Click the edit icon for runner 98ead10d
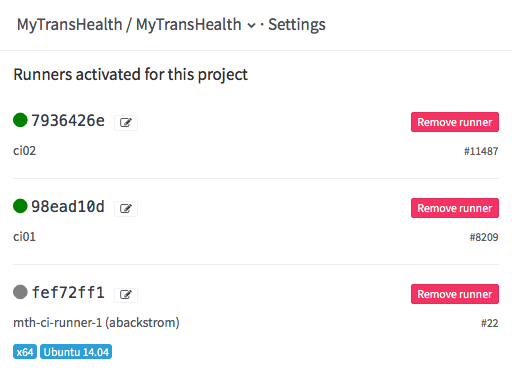The width and height of the screenshot is (512, 372). (x=126, y=209)
